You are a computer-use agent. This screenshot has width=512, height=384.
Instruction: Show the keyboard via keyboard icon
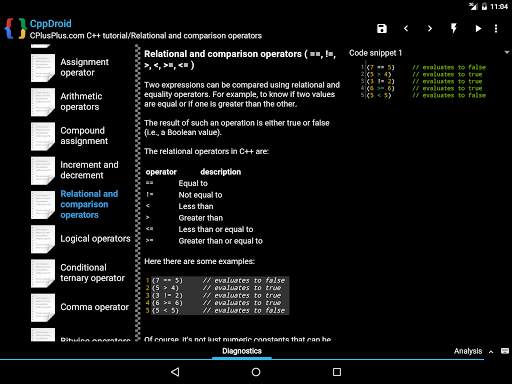point(505,351)
